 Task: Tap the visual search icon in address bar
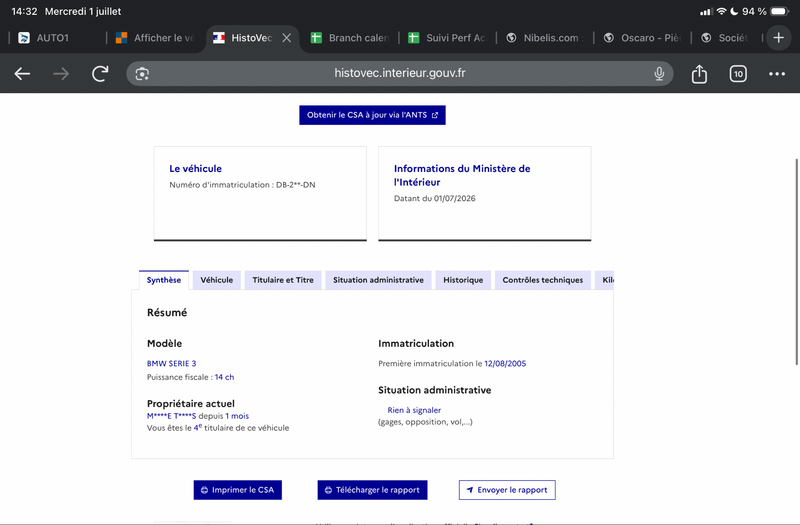point(142,74)
